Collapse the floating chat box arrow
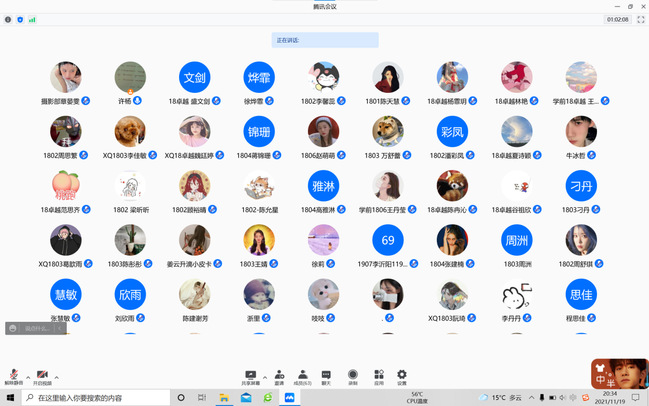649x406 pixels. click(62, 328)
